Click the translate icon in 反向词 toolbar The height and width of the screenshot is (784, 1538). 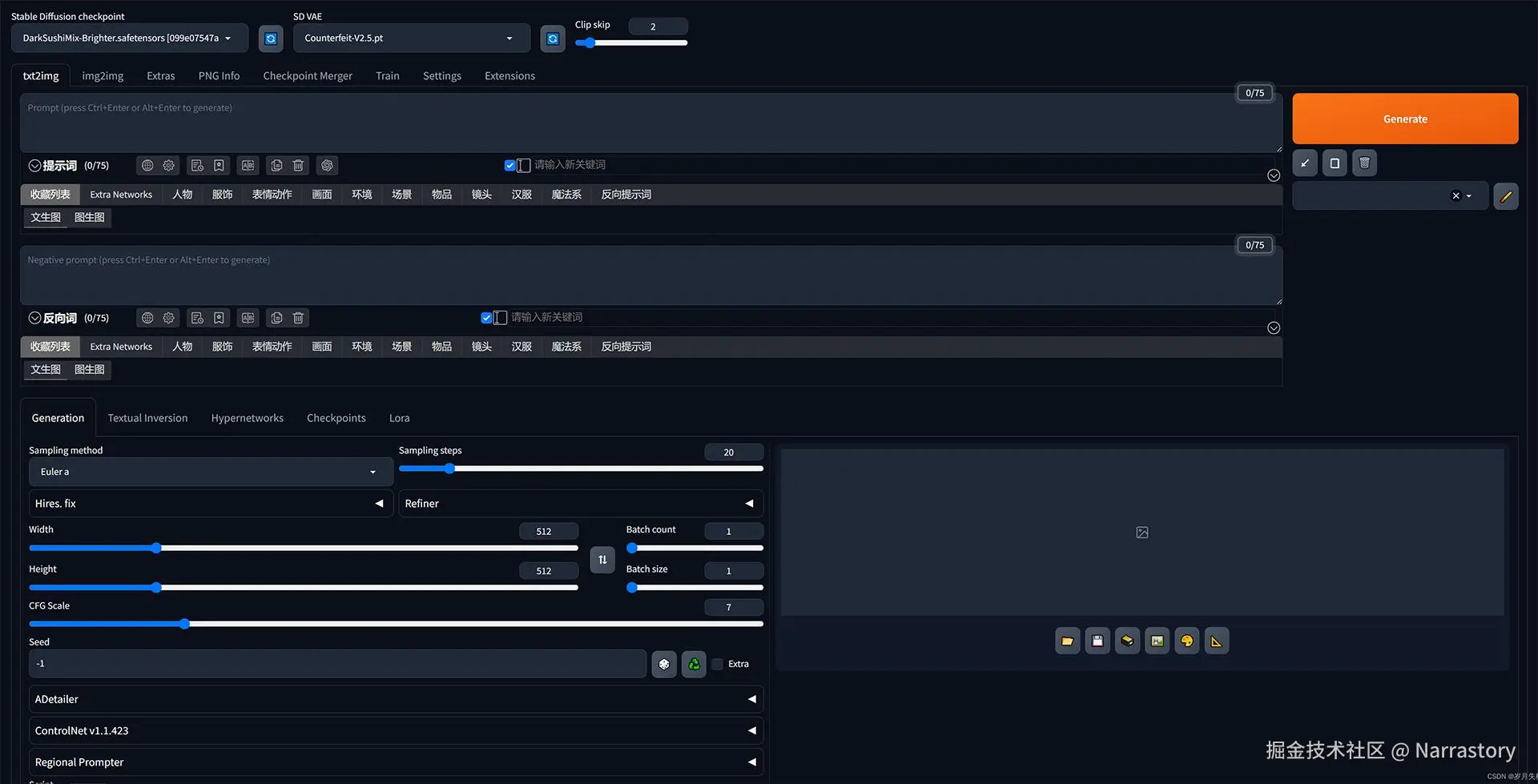(248, 318)
